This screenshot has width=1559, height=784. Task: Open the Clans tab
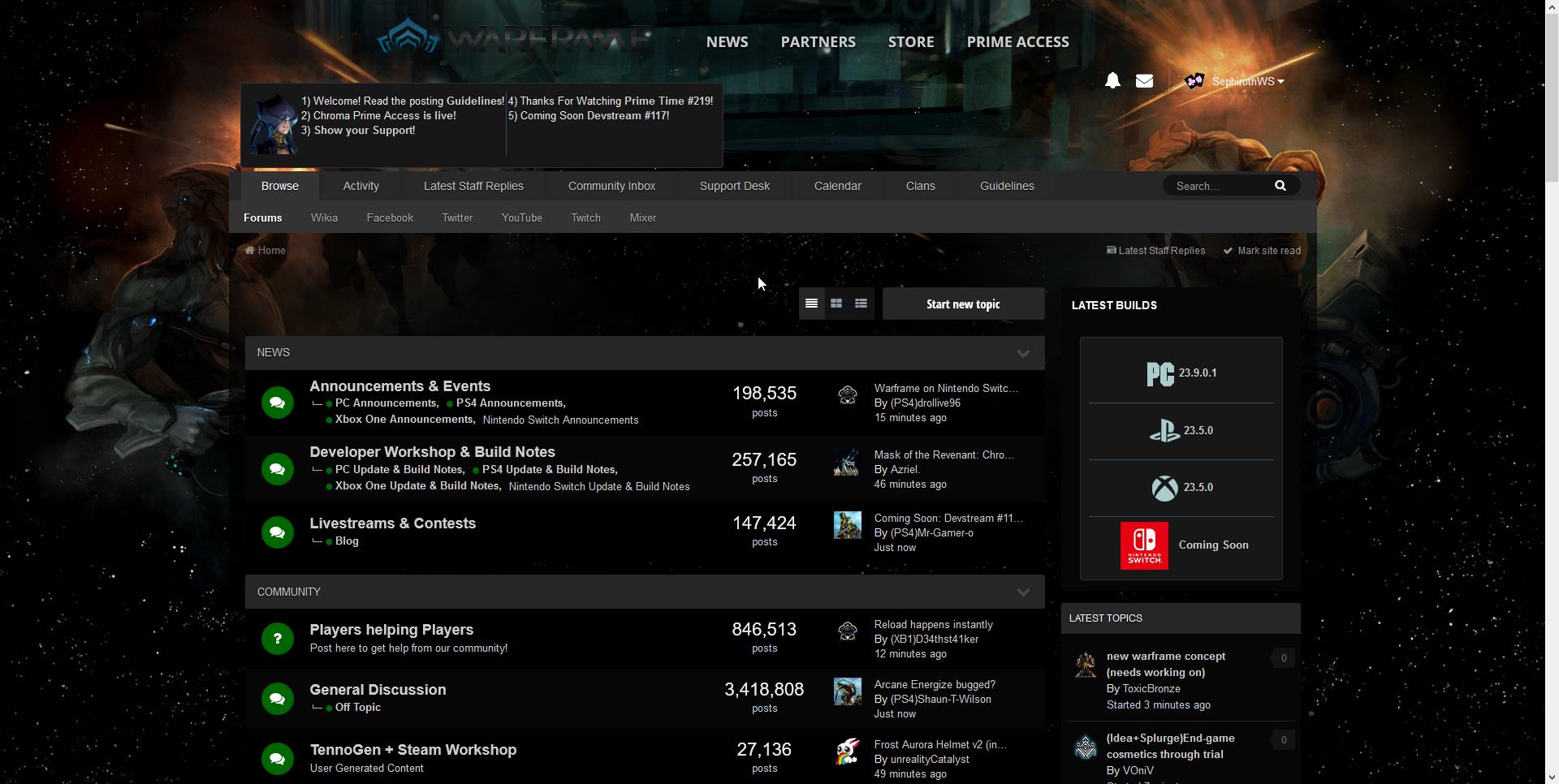(x=921, y=186)
